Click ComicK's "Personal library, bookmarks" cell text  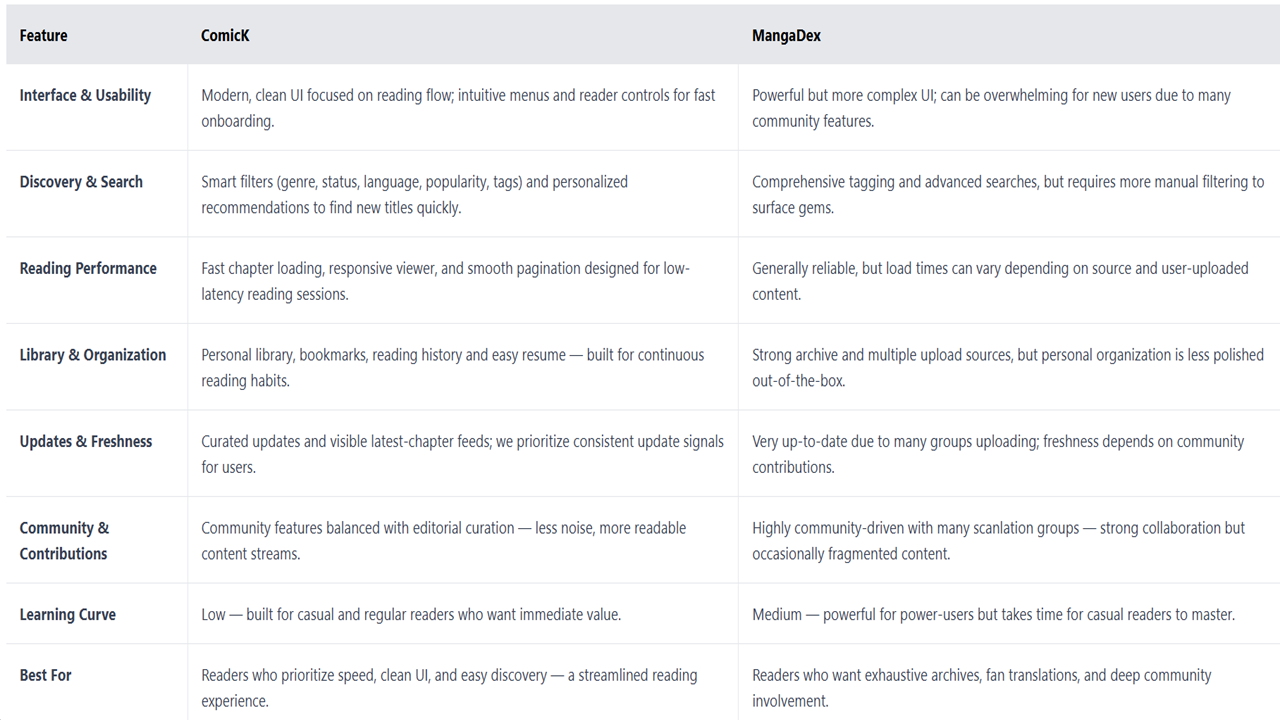pyautogui.click(x=452, y=368)
